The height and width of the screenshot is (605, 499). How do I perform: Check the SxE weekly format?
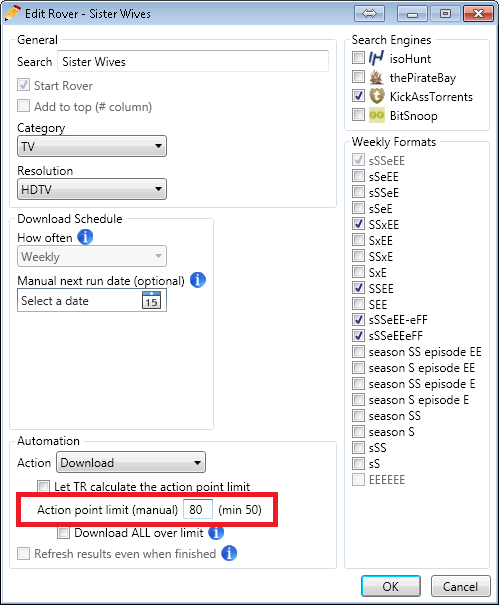[x=358, y=272]
